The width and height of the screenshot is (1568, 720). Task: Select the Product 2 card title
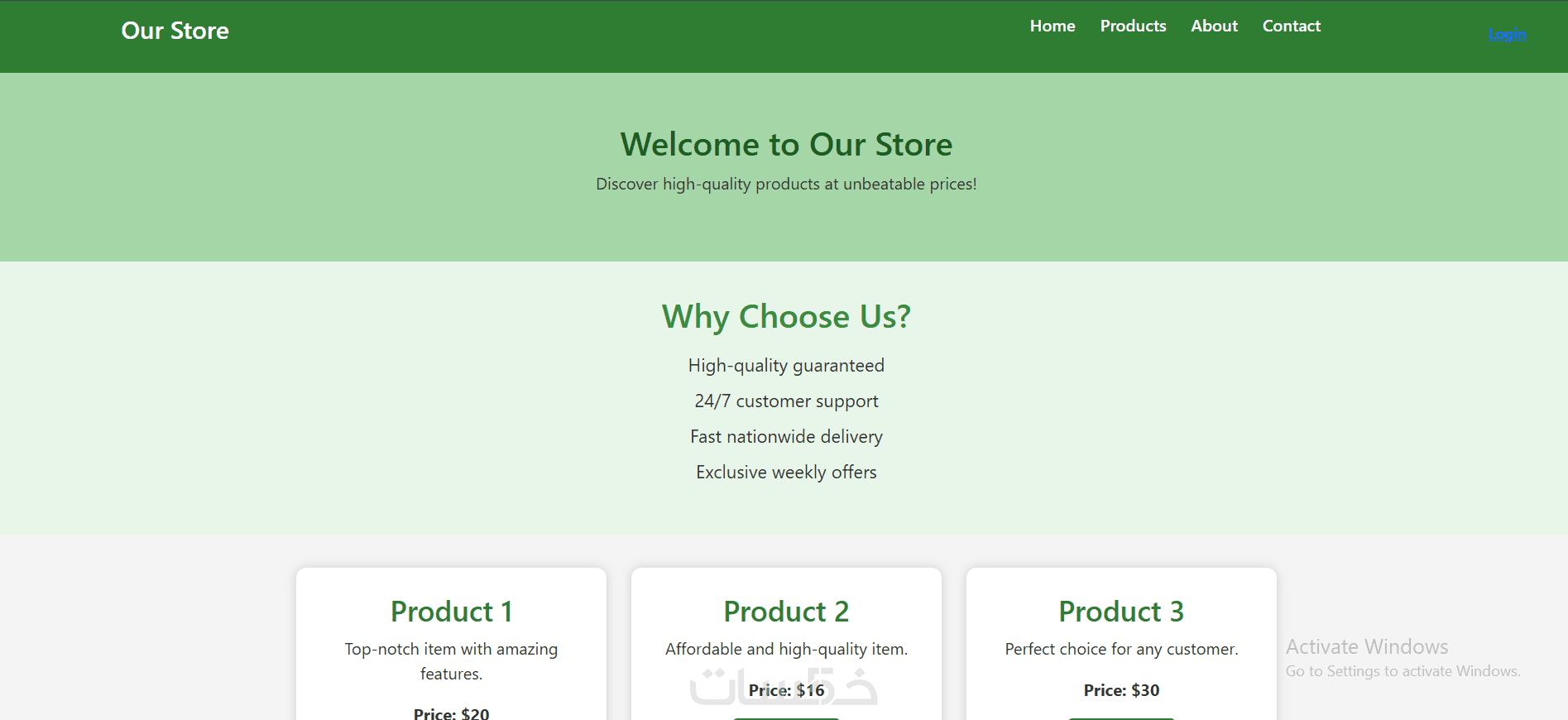tap(786, 612)
